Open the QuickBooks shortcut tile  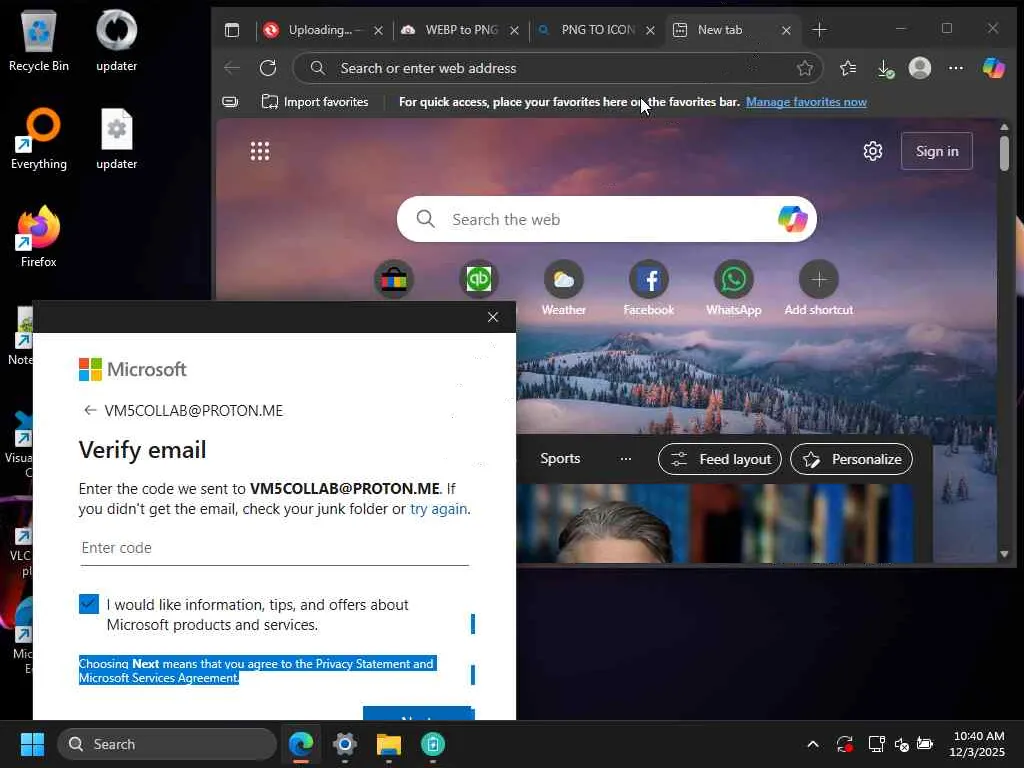click(479, 279)
